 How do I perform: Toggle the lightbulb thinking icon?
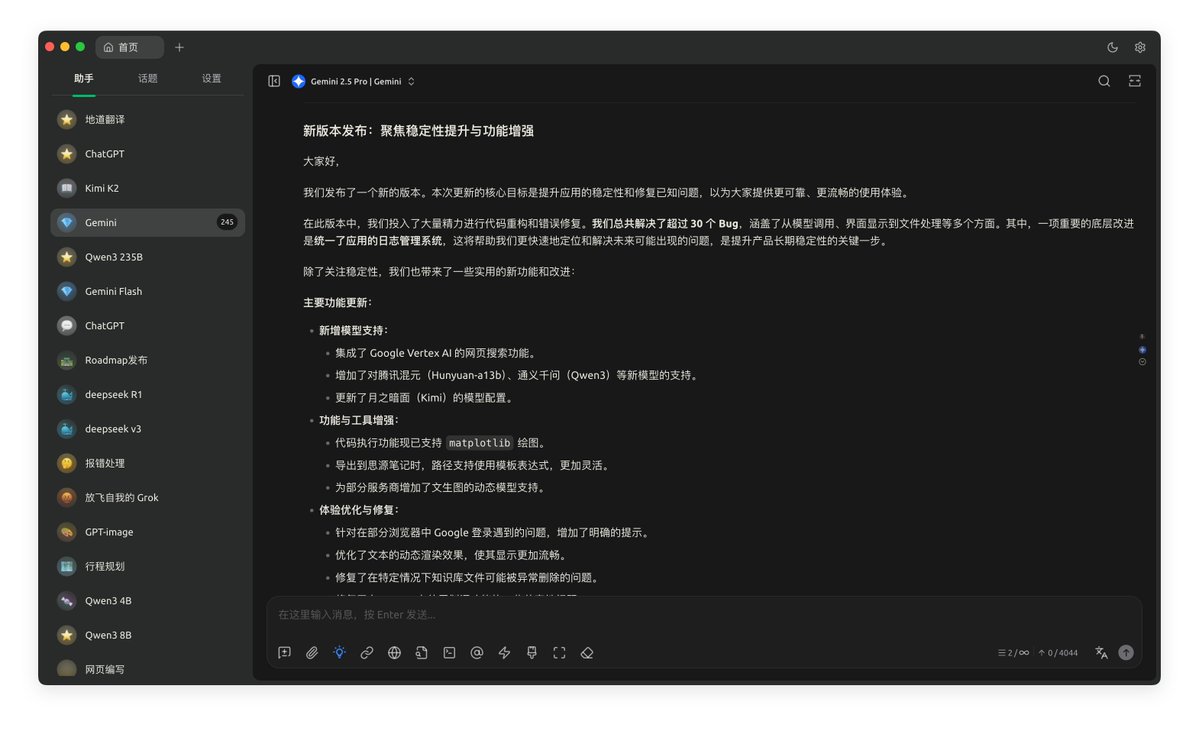(x=340, y=652)
